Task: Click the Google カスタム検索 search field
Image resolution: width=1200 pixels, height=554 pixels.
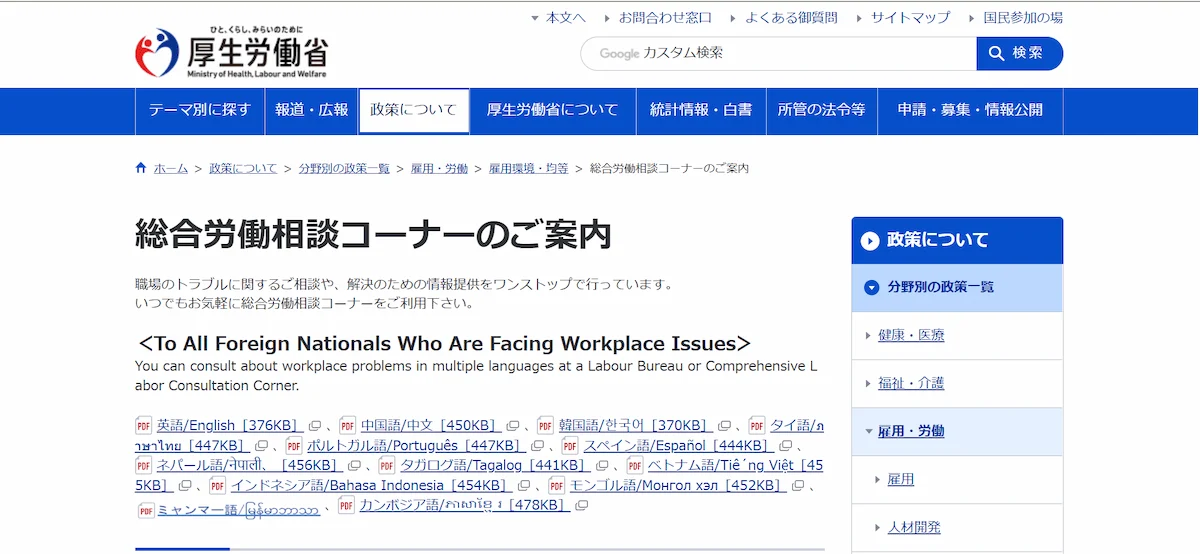Action: tap(778, 53)
